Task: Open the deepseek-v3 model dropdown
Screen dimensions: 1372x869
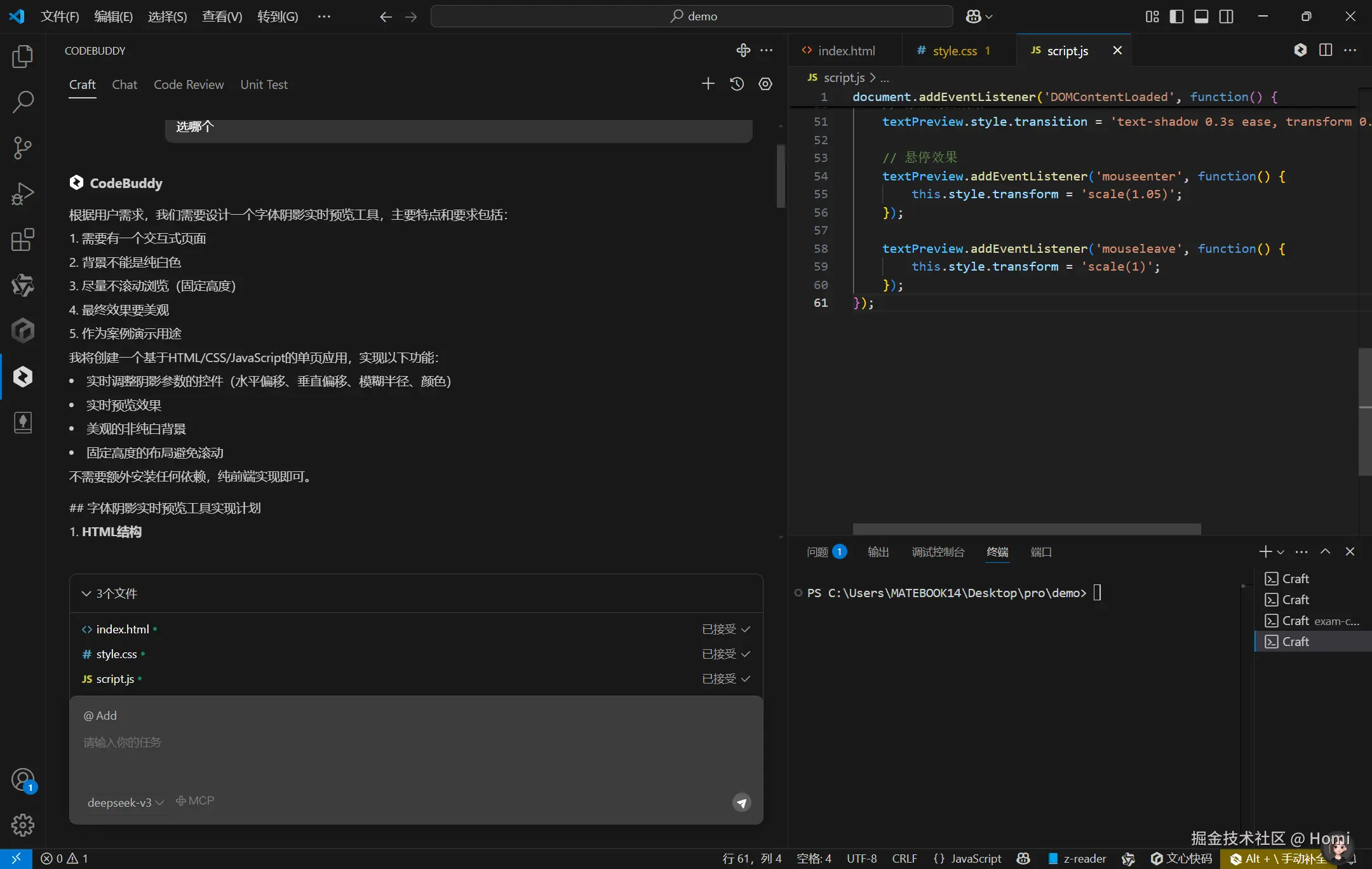Action: pyautogui.click(x=126, y=802)
